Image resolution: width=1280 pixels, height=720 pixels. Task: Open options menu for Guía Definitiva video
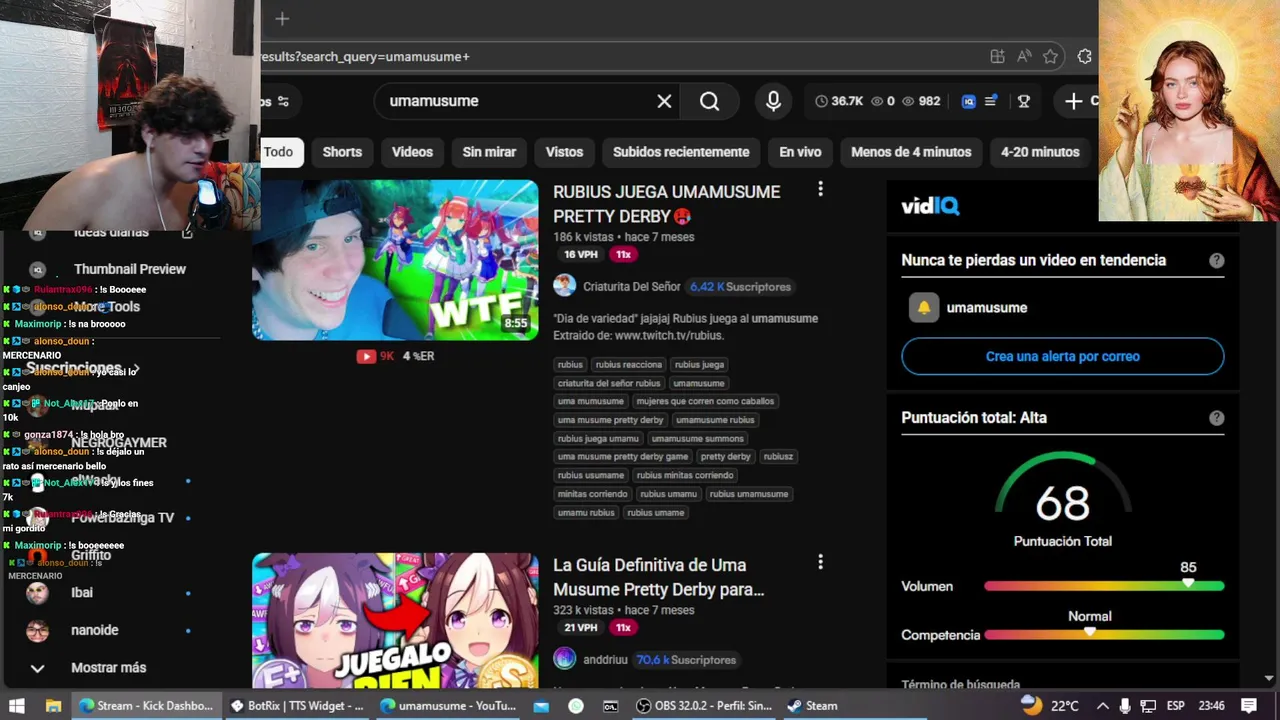tap(820, 562)
